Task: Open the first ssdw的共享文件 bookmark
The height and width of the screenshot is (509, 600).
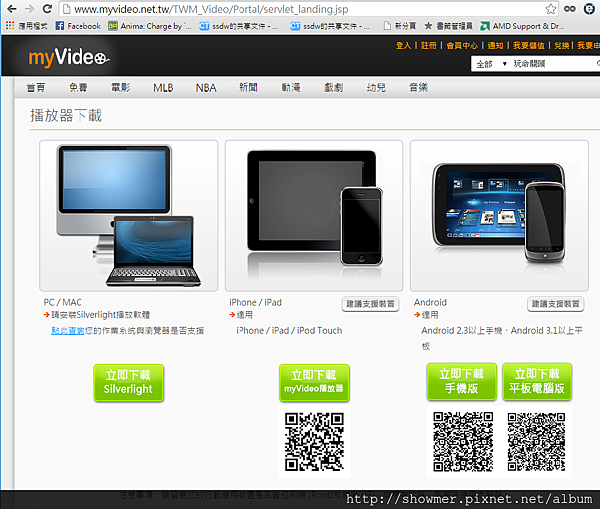Action: (238, 26)
